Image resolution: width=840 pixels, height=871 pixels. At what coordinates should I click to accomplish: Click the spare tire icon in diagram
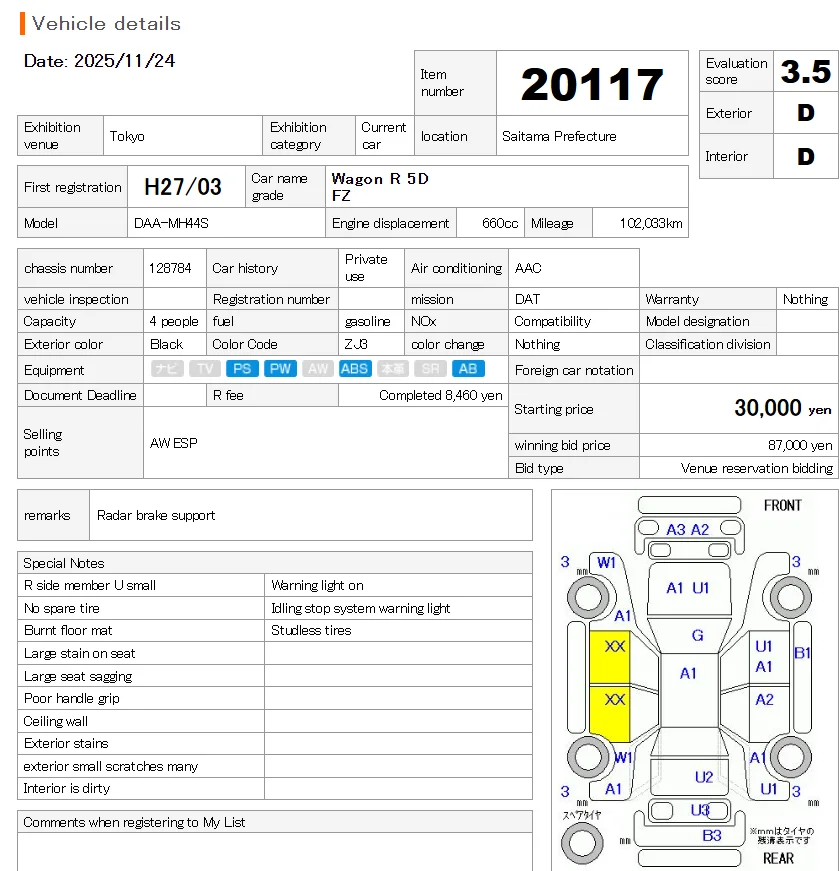coord(582,843)
